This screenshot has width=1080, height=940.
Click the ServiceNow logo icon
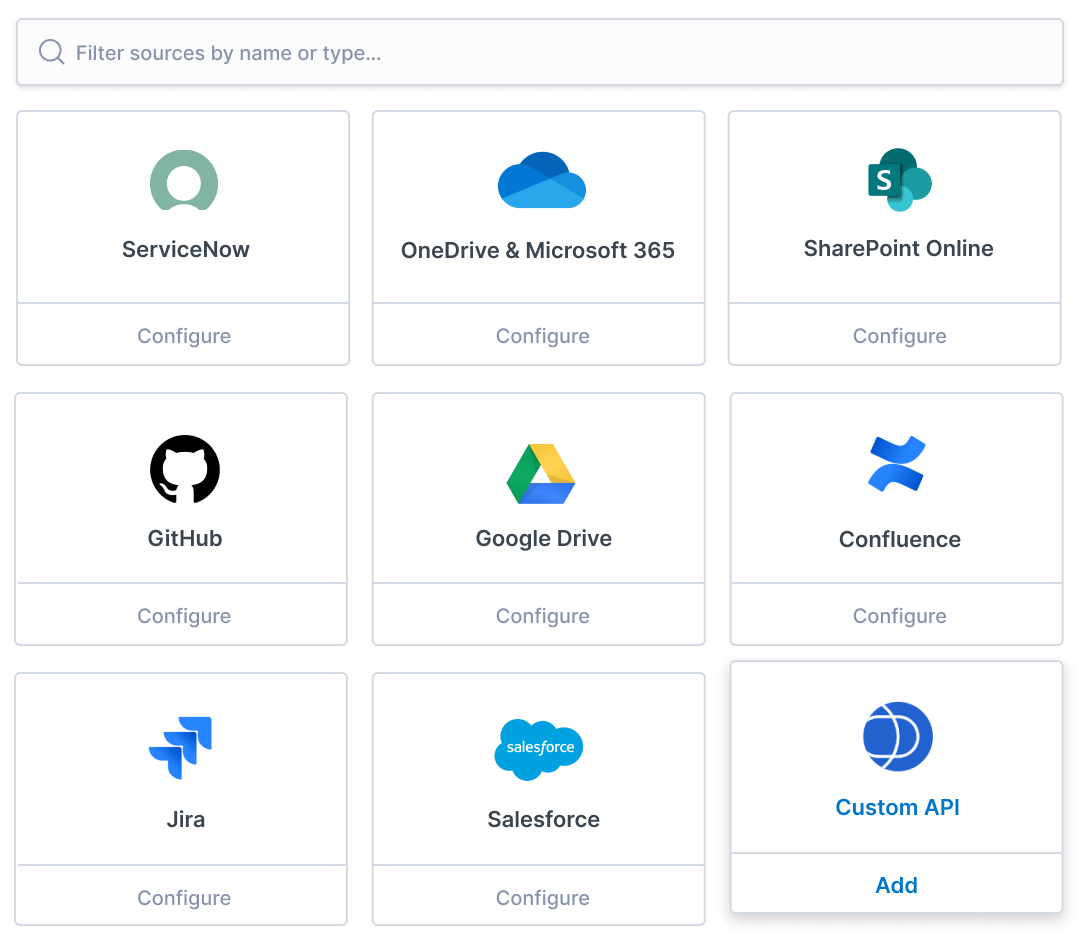coord(184,180)
